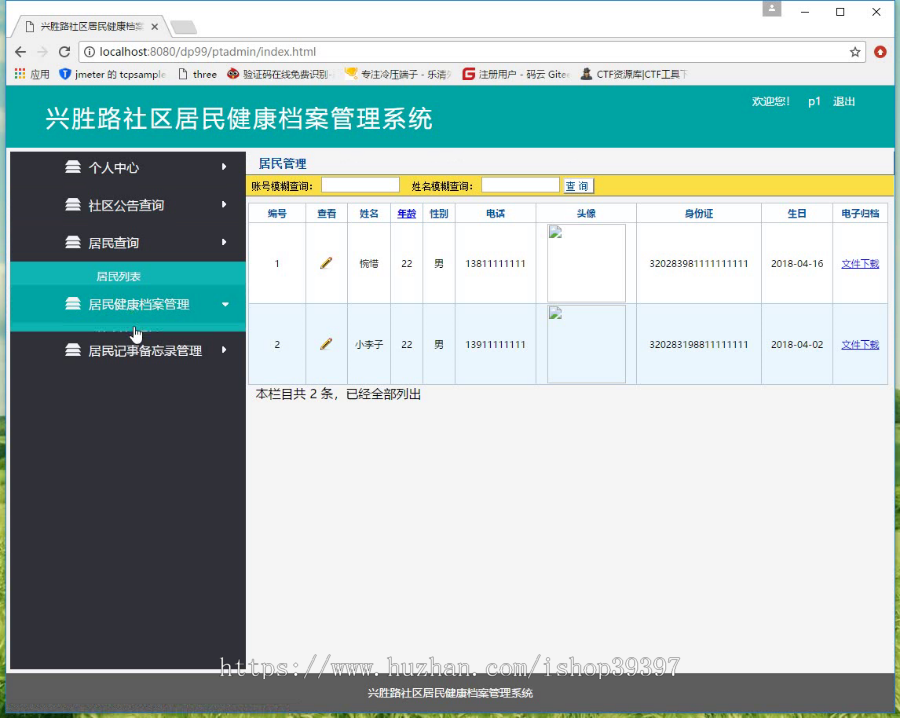Open the Chrome user profile icon

coord(771,9)
